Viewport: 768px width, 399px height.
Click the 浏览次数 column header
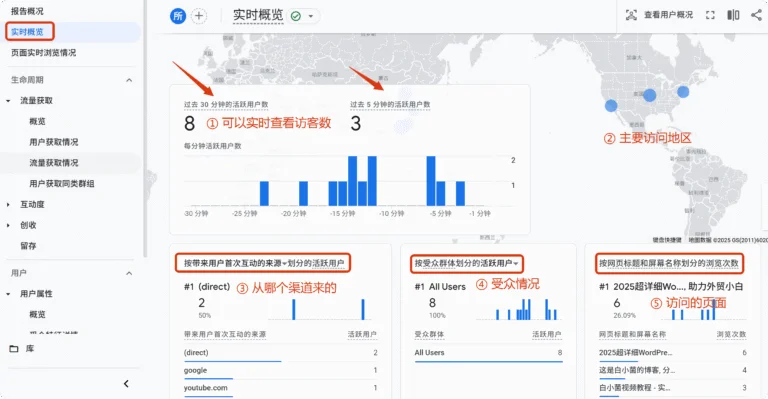pos(731,334)
